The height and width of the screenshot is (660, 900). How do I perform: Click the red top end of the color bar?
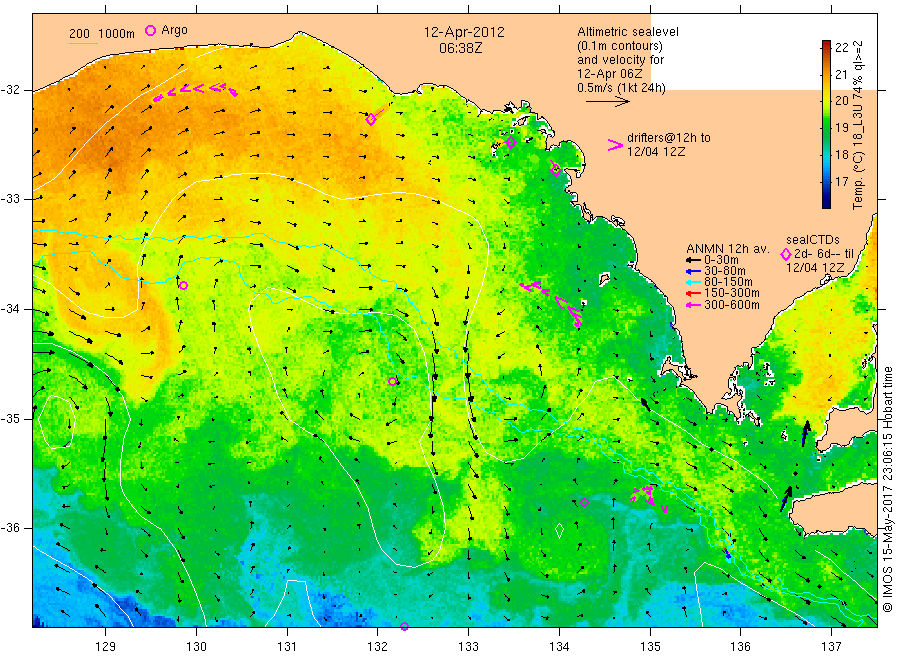point(827,45)
